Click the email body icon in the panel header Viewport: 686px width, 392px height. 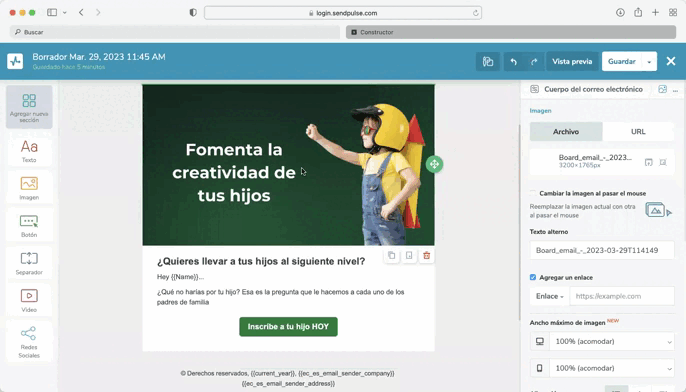pyautogui.click(x=534, y=89)
